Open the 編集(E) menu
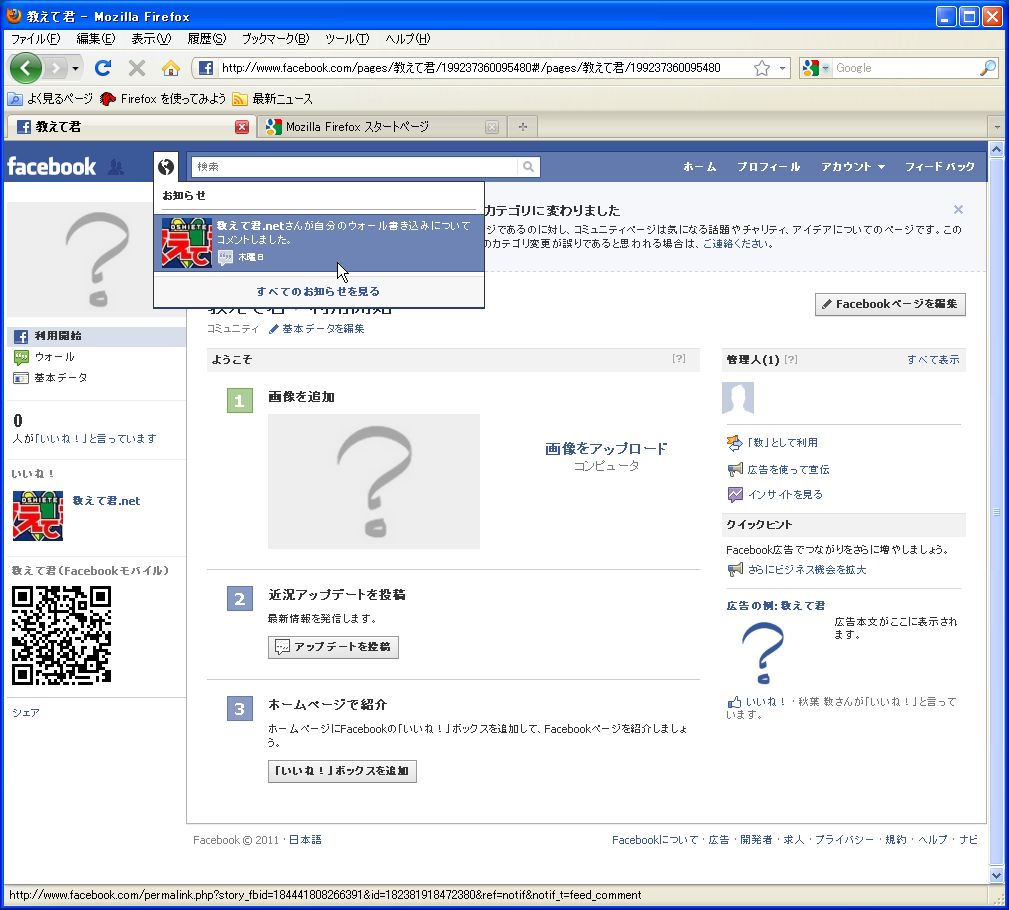The image size is (1009, 910). coord(96,39)
